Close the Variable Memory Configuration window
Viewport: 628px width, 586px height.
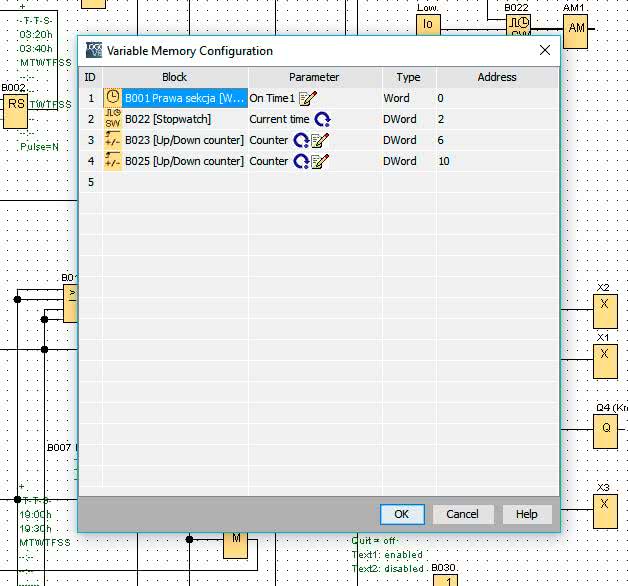[545, 50]
